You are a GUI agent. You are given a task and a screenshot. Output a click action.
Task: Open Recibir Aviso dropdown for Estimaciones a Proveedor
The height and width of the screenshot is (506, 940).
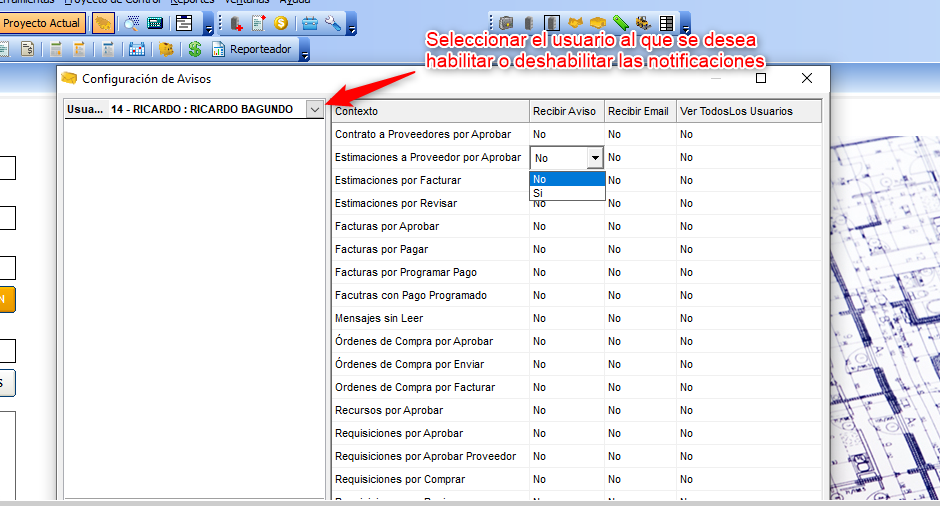[x=595, y=158]
